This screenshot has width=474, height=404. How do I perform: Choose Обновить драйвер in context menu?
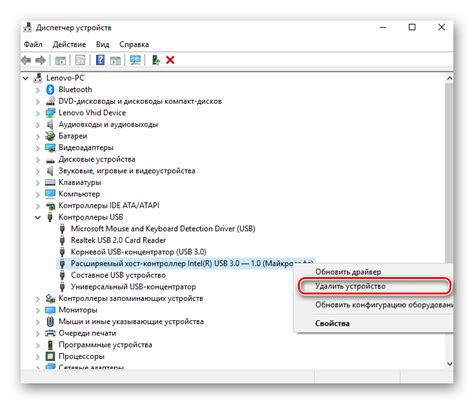(348, 272)
